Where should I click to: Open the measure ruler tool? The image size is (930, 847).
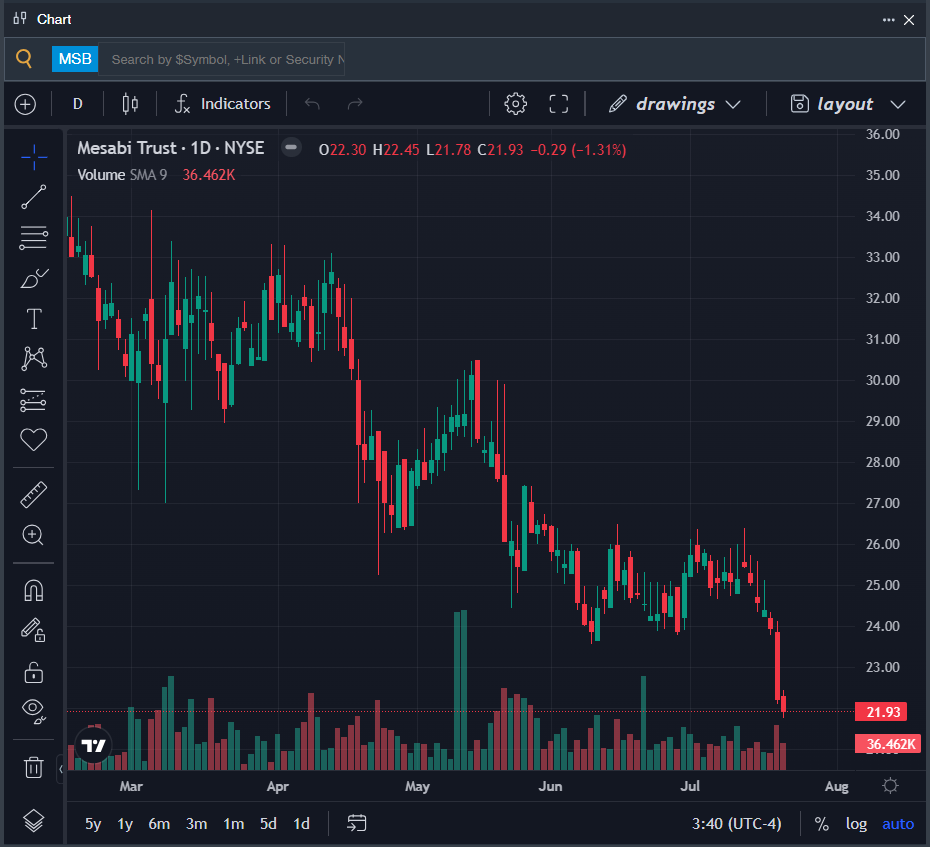coord(33,495)
